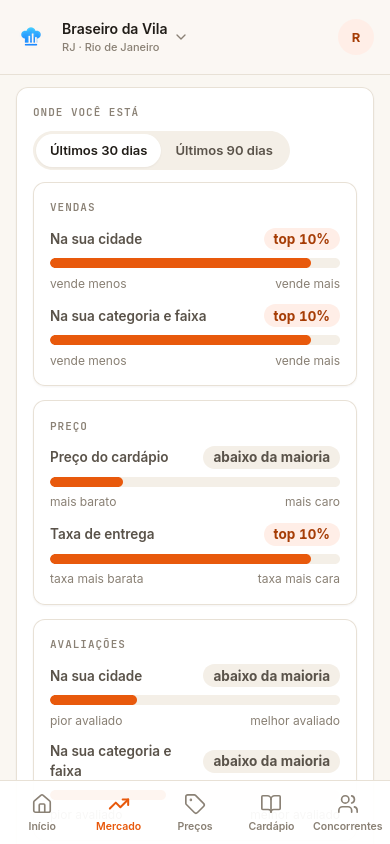This screenshot has height=844, width=390.
Task: Open the R user avatar
Action: point(356,37)
